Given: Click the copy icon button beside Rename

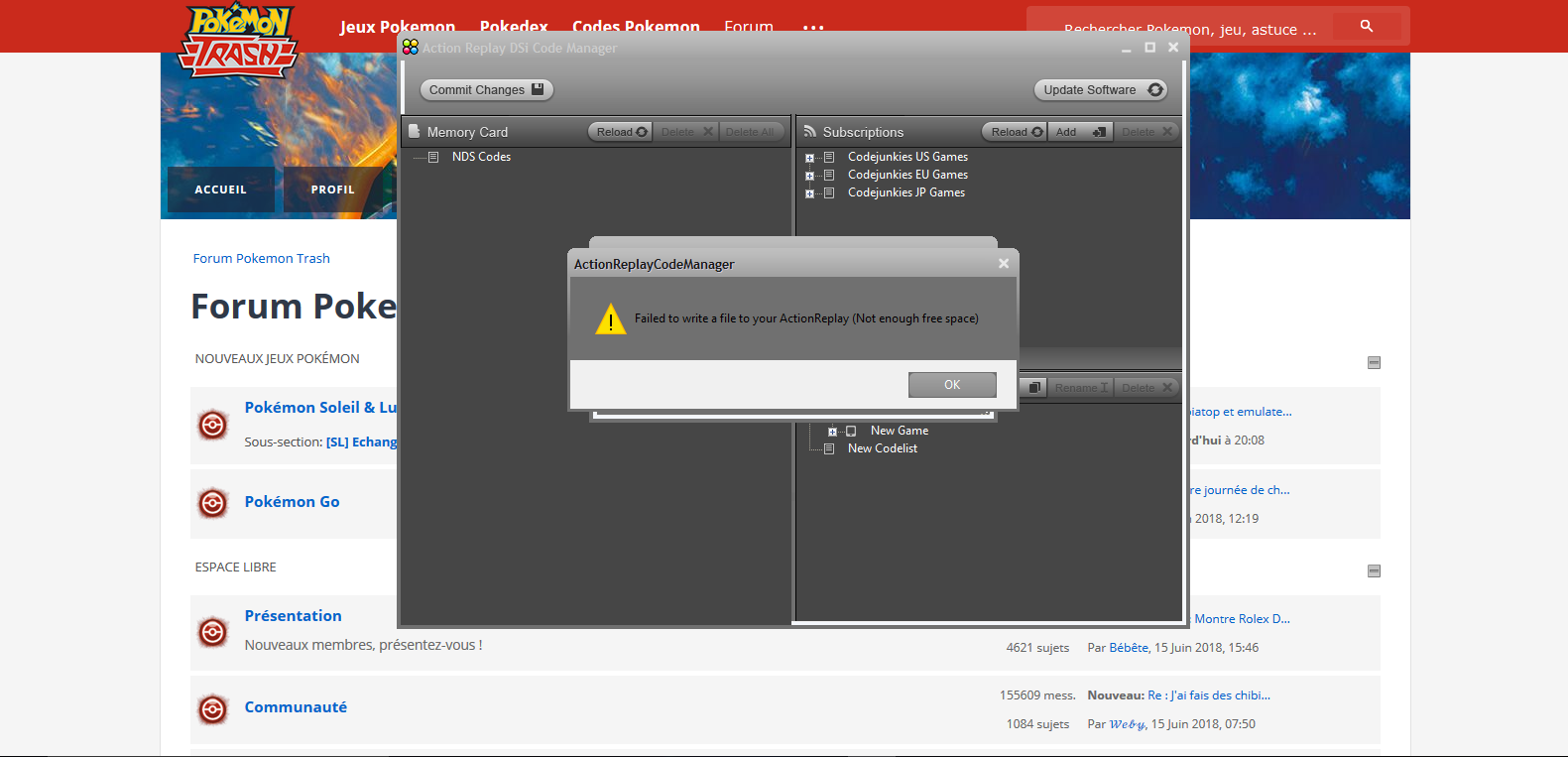Looking at the screenshot, I should tap(1033, 387).
